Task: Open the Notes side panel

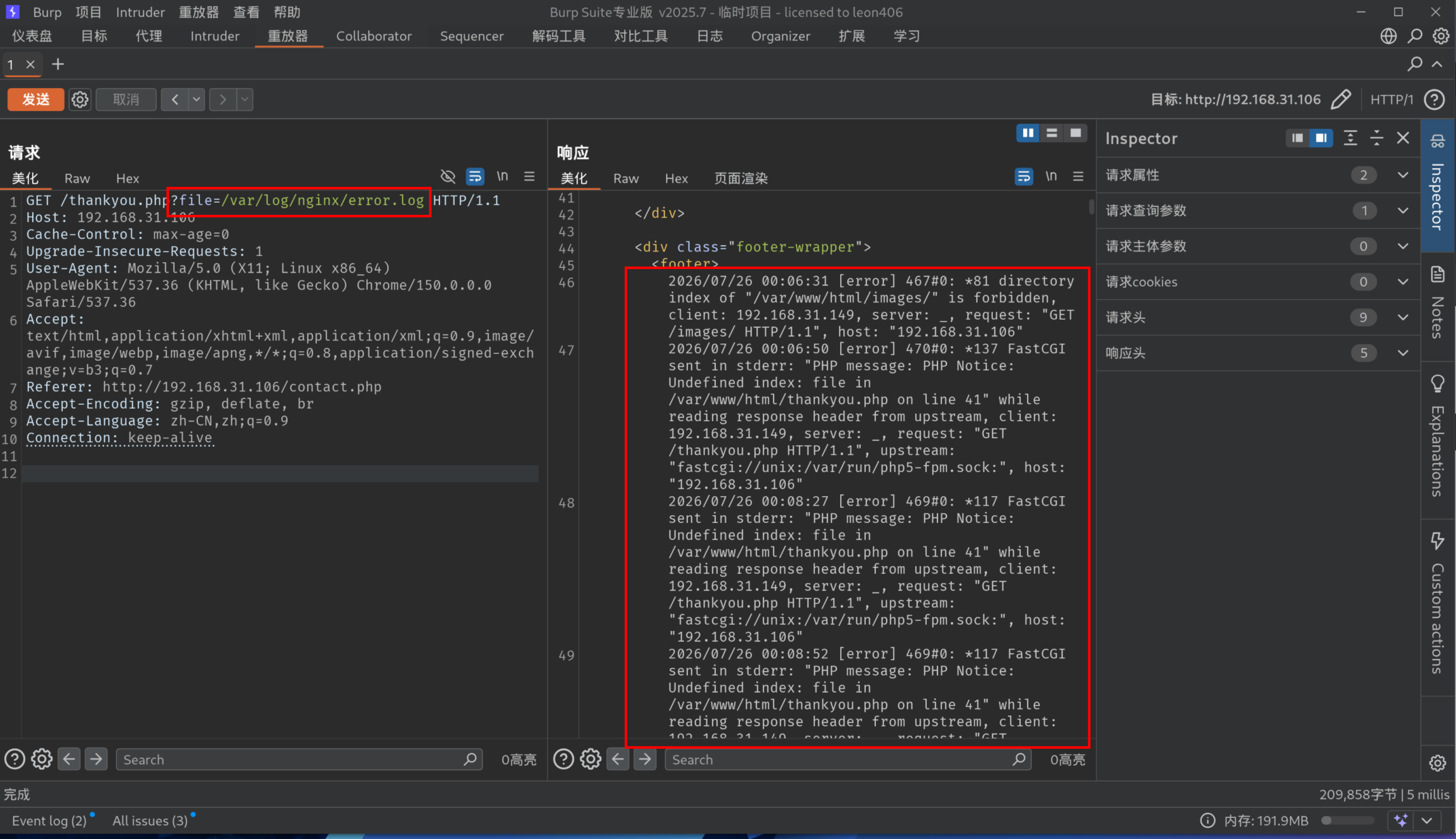Action: pyautogui.click(x=1437, y=303)
